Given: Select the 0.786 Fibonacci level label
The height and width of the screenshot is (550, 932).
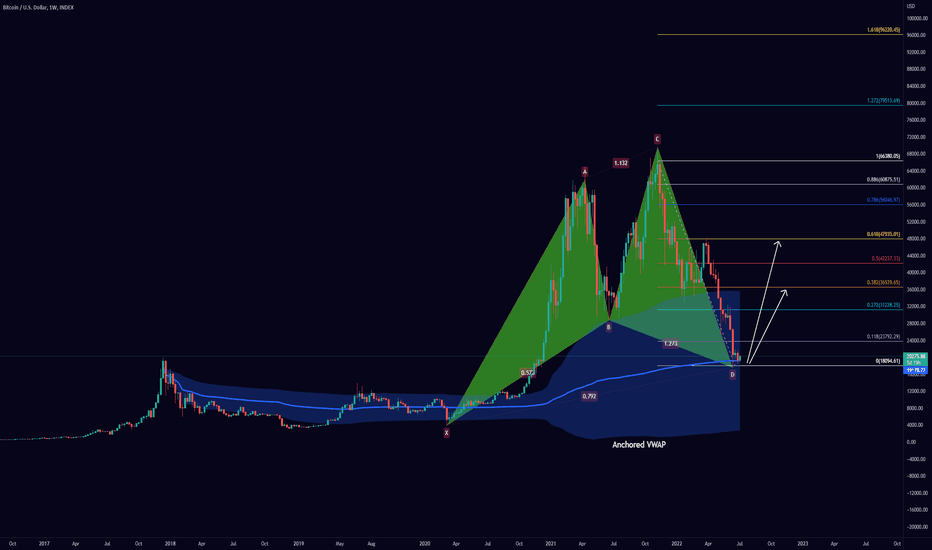Looking at the screenshot, I should pyautogui.click(x=883, y=200).
